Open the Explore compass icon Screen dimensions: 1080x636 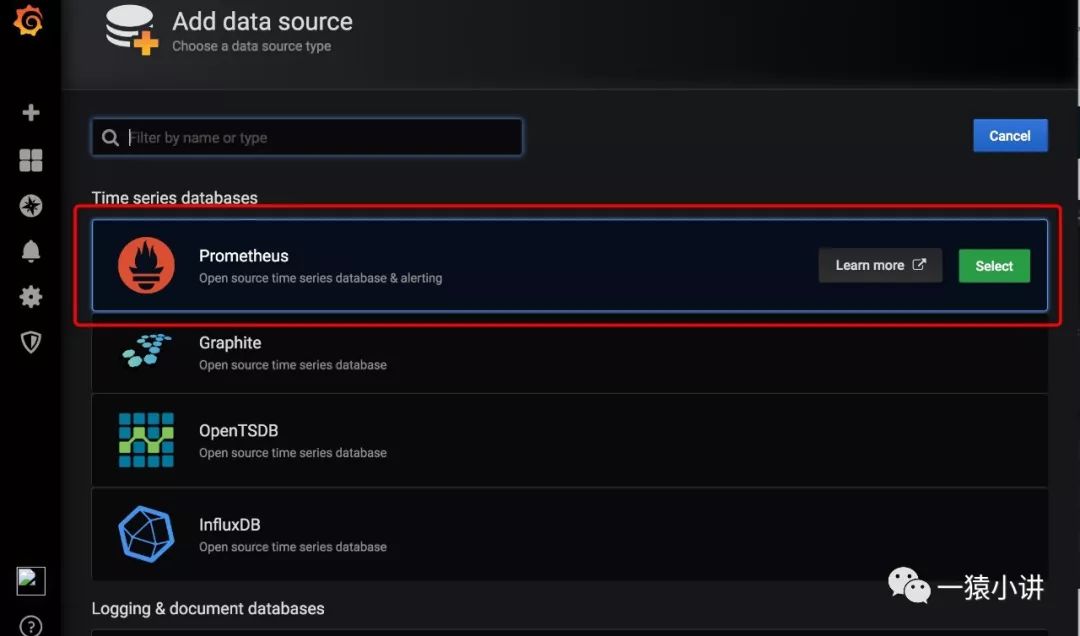30,205
